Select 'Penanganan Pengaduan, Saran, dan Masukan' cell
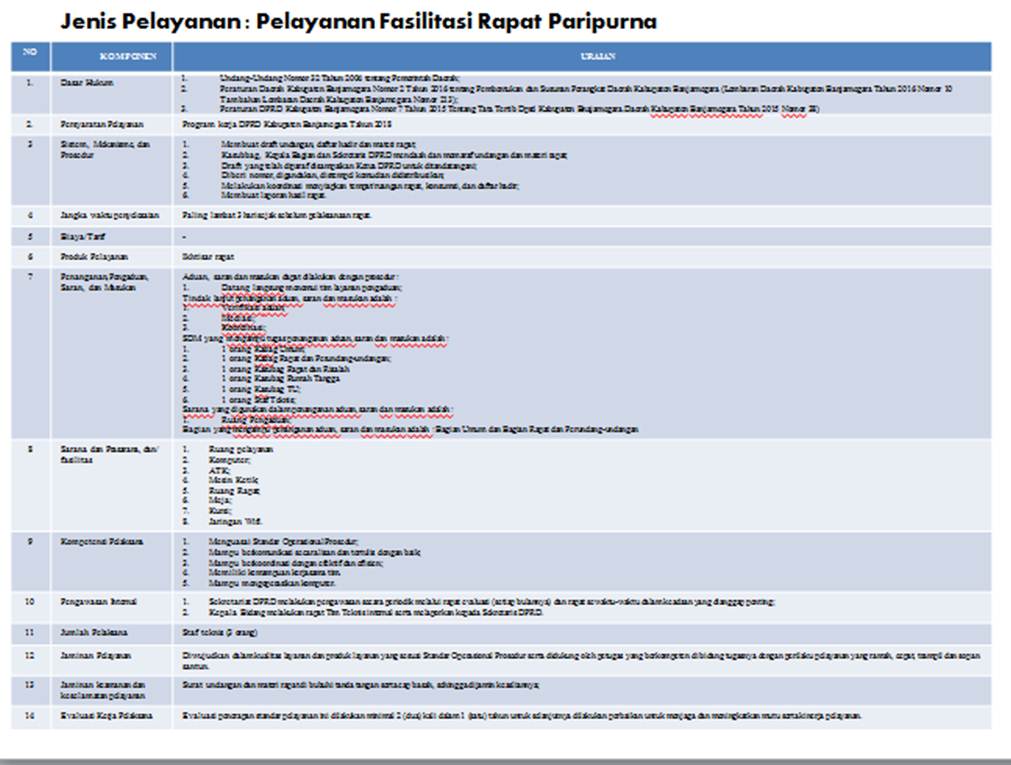Screen dimensions: 1011x765 (104, 282)
